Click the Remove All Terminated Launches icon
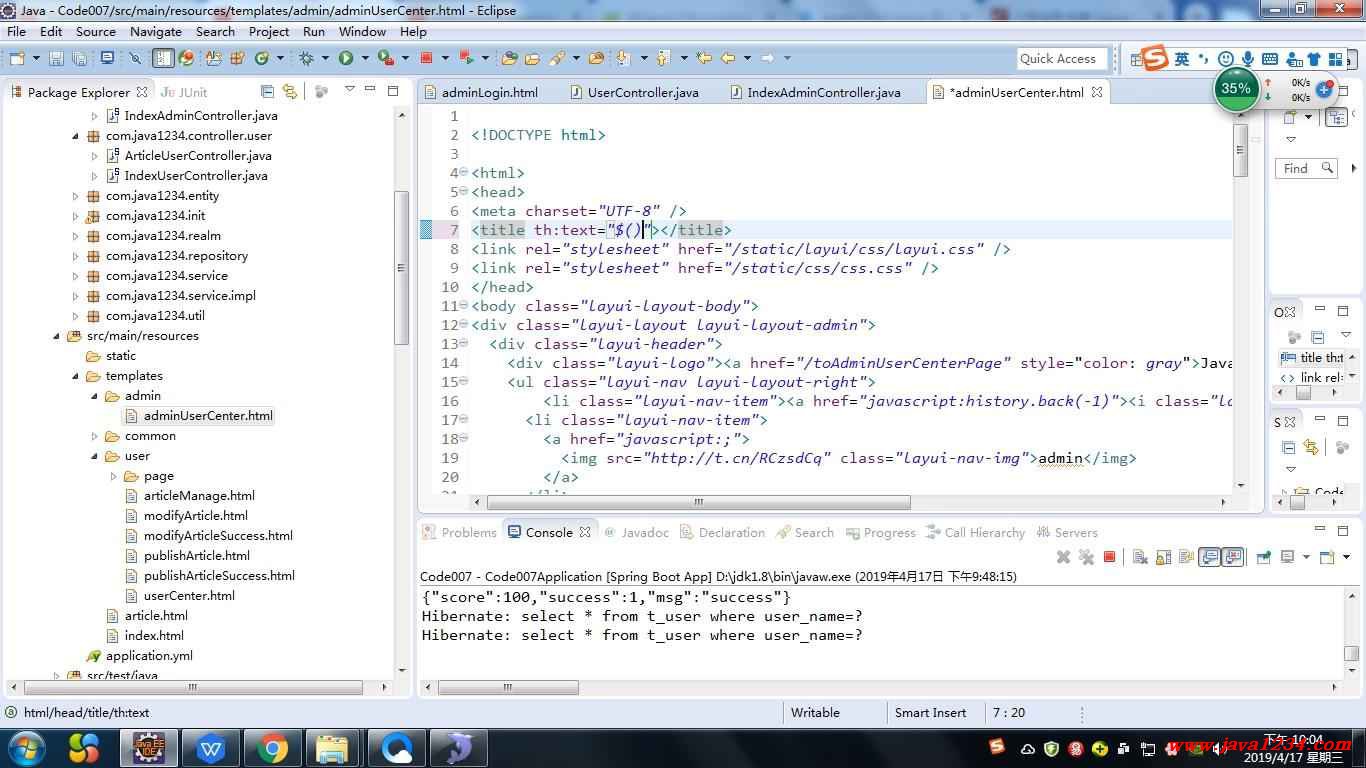Screen dimensions: 1366x768 click(1086, 557)
